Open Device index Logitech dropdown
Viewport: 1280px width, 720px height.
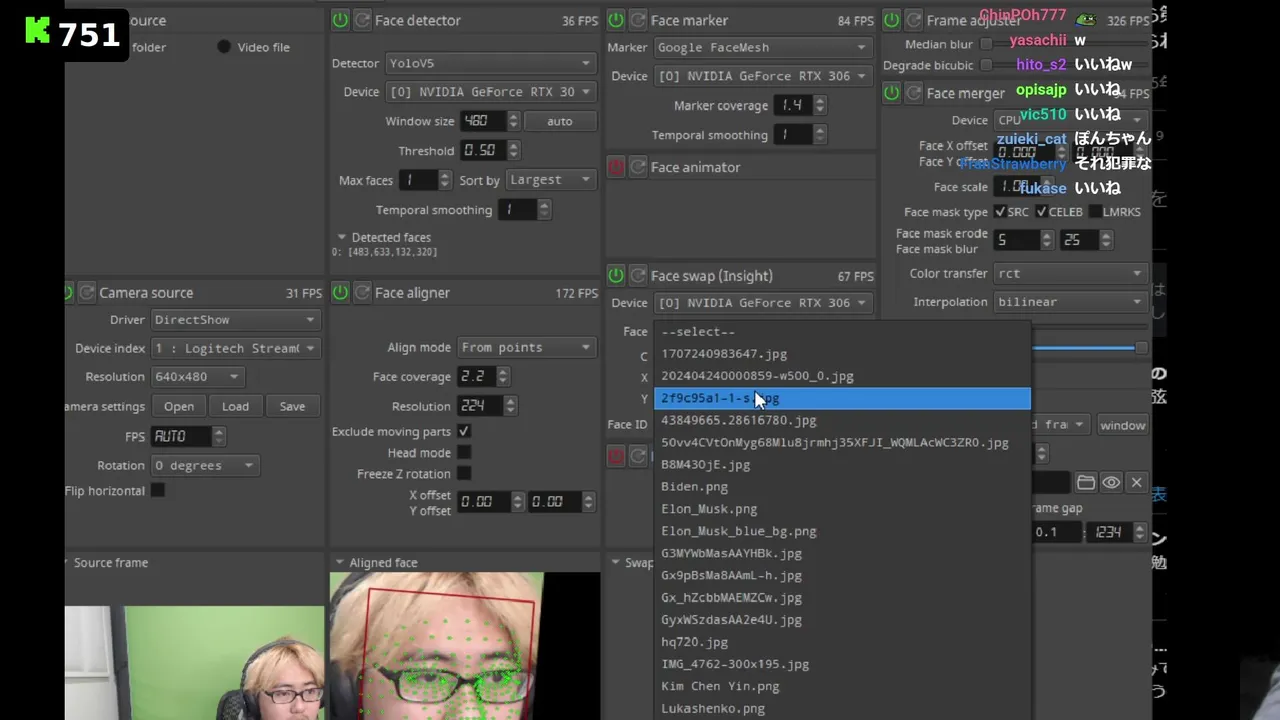pos(235,348)
